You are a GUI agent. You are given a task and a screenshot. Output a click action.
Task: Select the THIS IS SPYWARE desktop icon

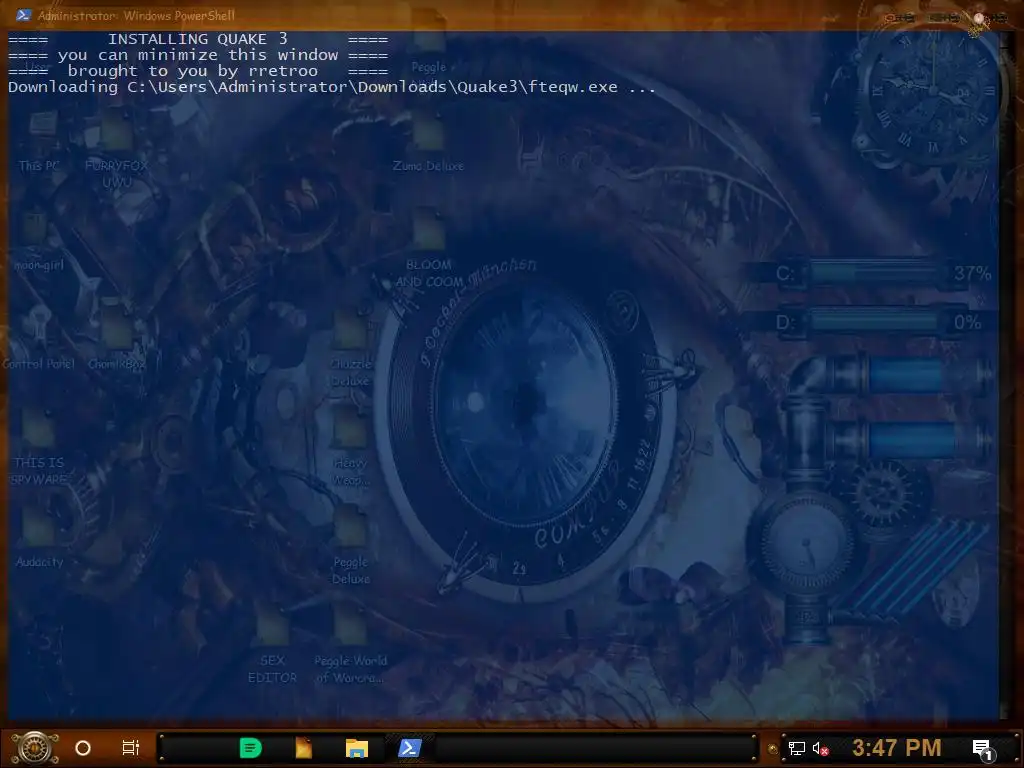point(39,447)
